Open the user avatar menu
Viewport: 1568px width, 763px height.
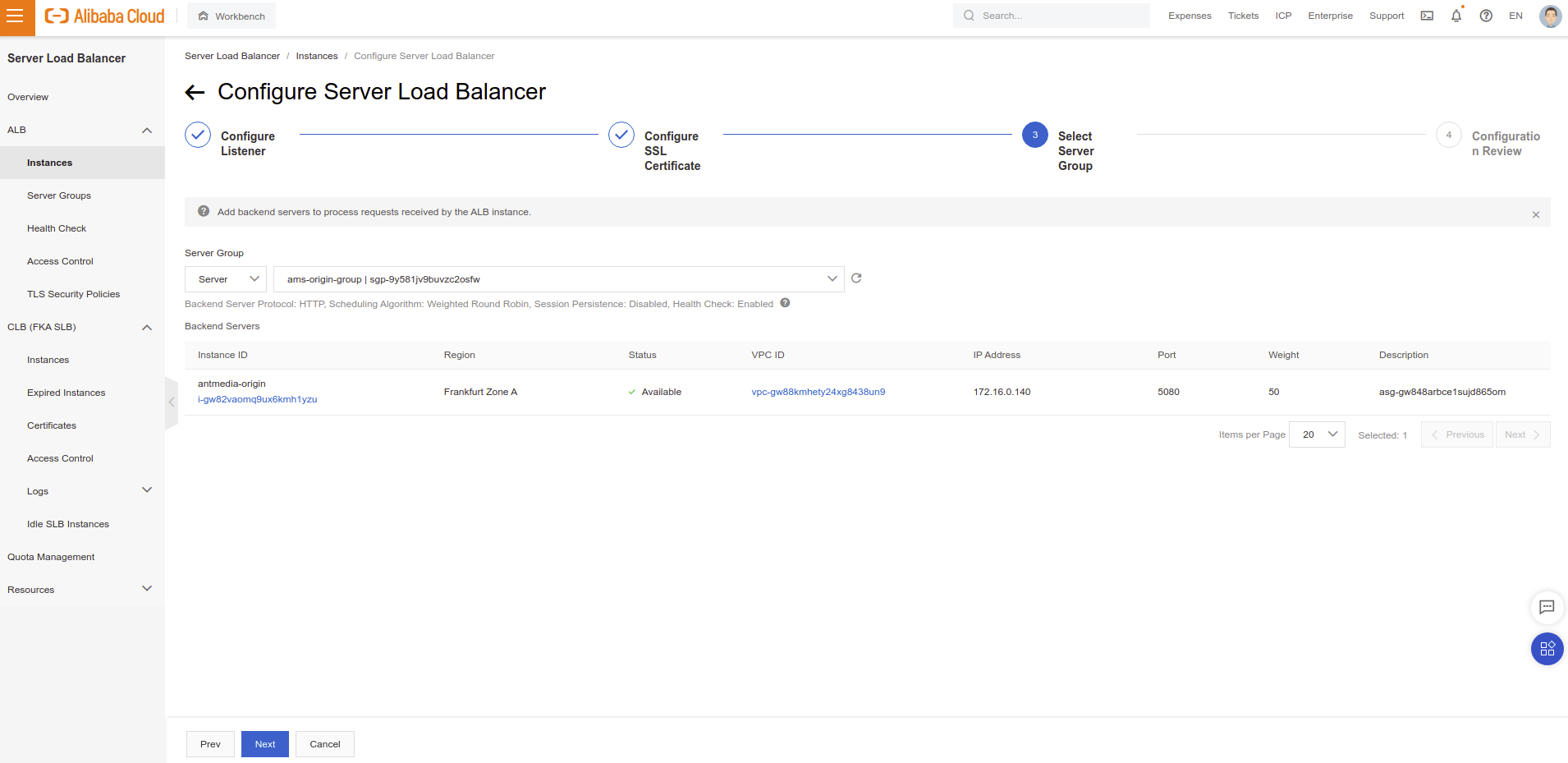point(1550,16)
